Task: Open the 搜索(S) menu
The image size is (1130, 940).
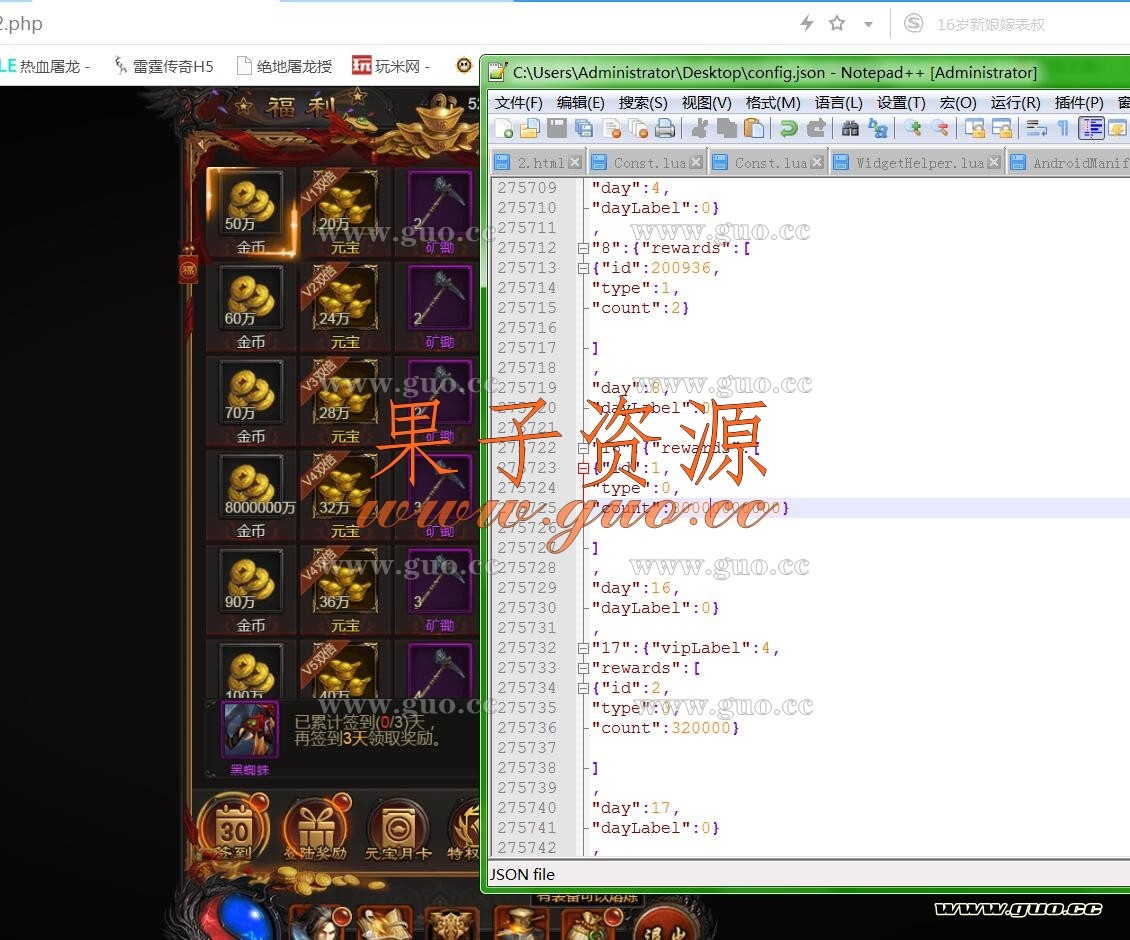Action: click(643, 103)
